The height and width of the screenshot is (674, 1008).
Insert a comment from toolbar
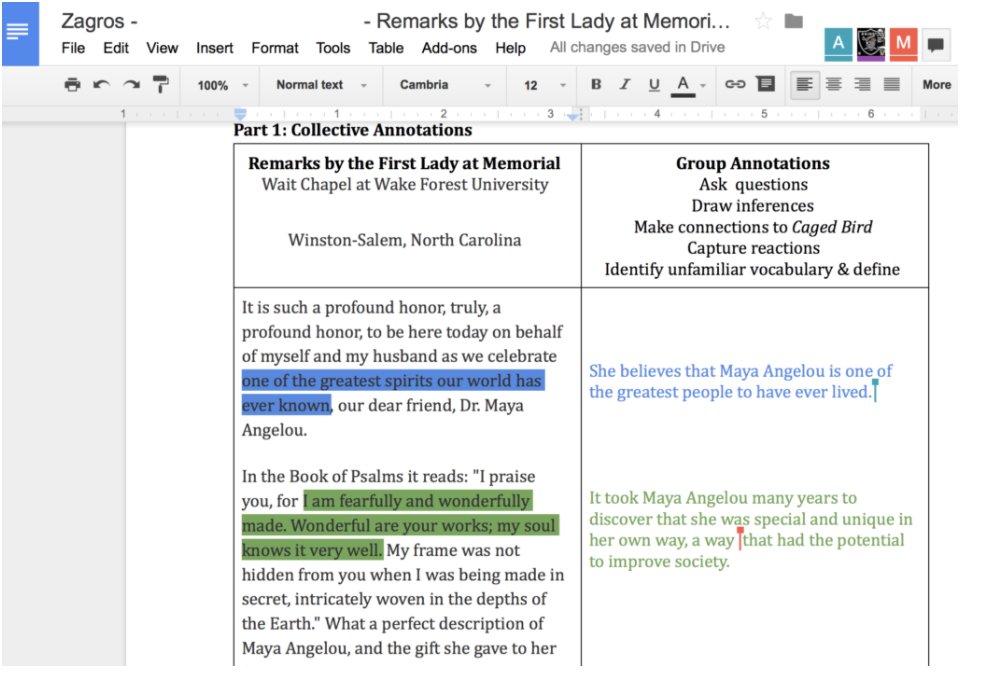click(x=766, y=84)
